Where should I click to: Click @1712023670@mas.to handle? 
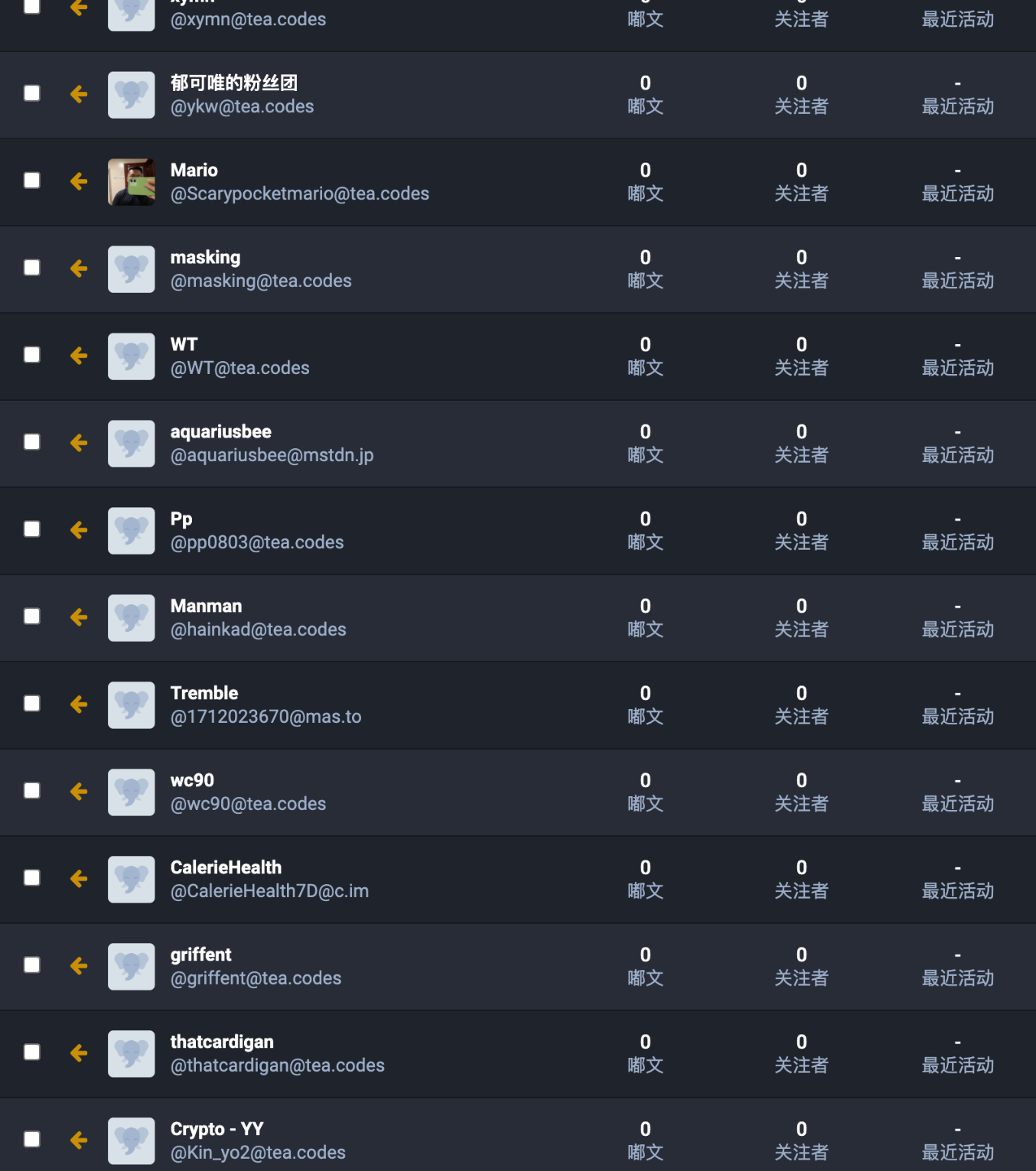pos(266,717)
